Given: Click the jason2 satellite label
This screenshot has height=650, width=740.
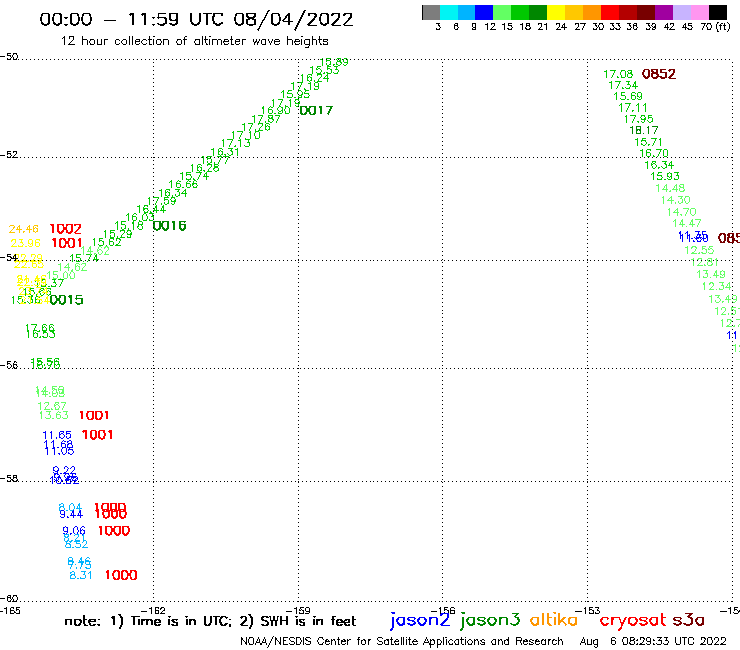Looking at the screenshot, I should click(420, 620).
